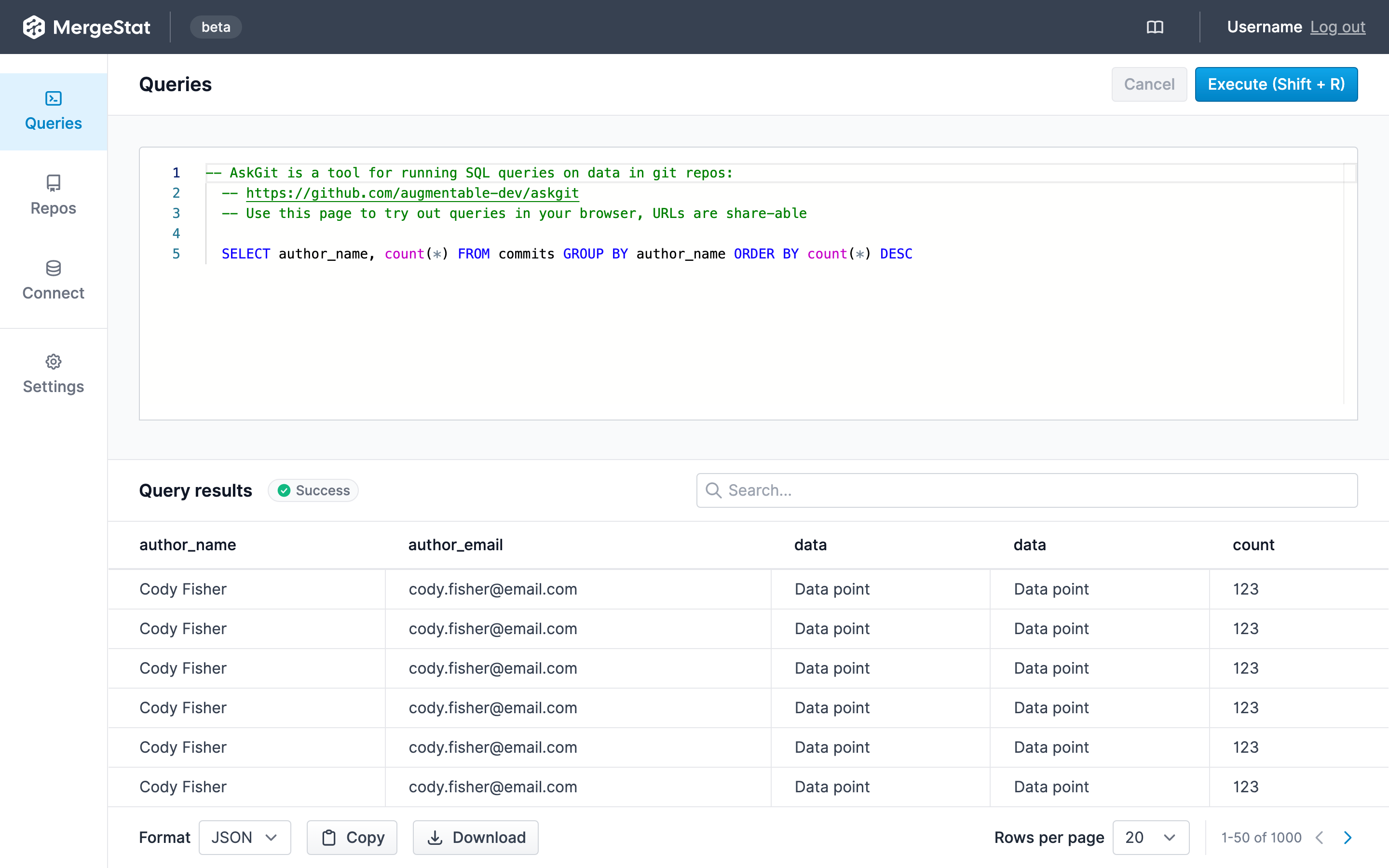
Task: Select the Queries navigation entry
Action: 53,123
